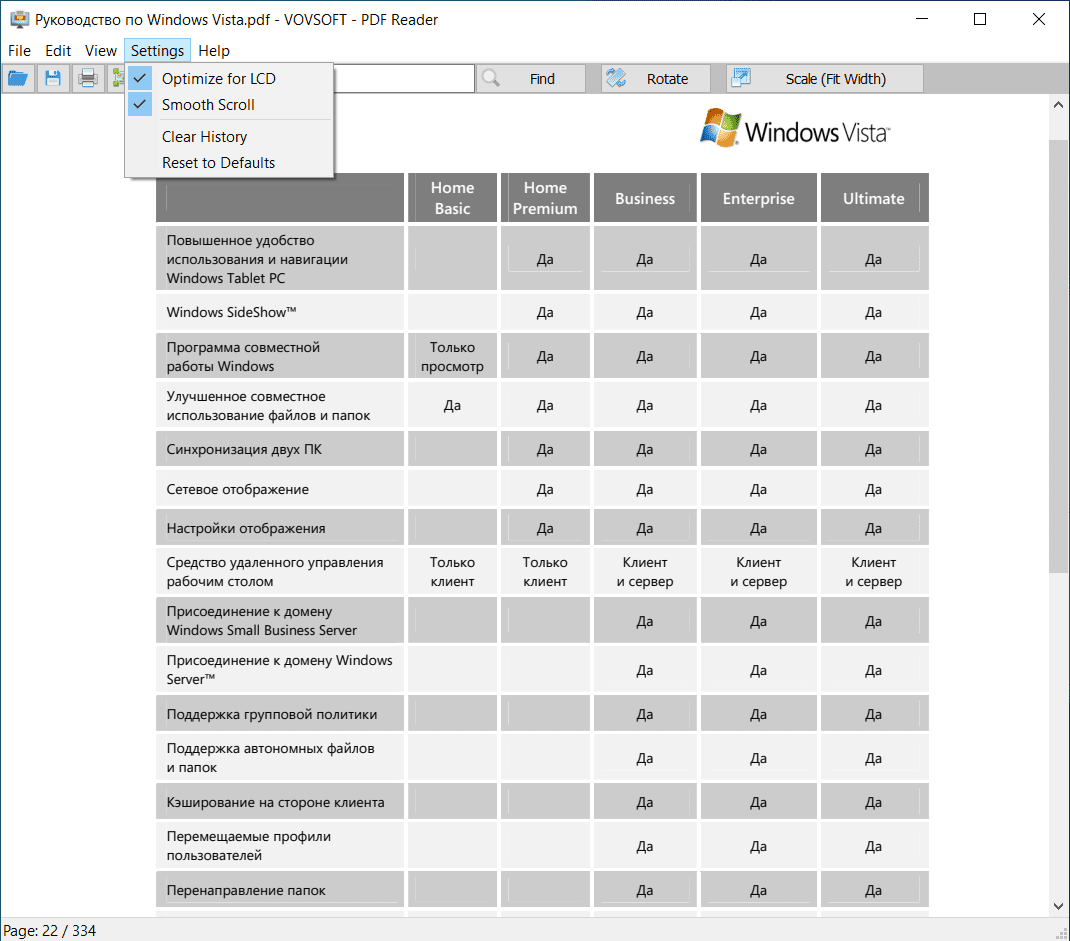The height and width of the screenshot is (941, 1070).
Task: Close the open Settings menu
Action: point(157,50)
